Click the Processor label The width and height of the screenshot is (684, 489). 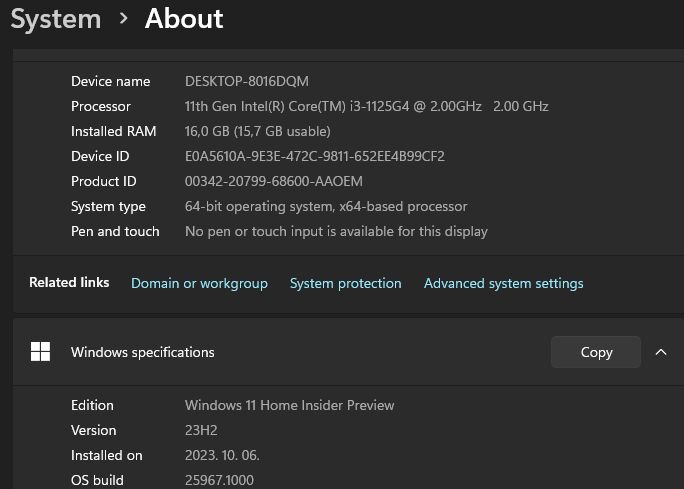101,106
